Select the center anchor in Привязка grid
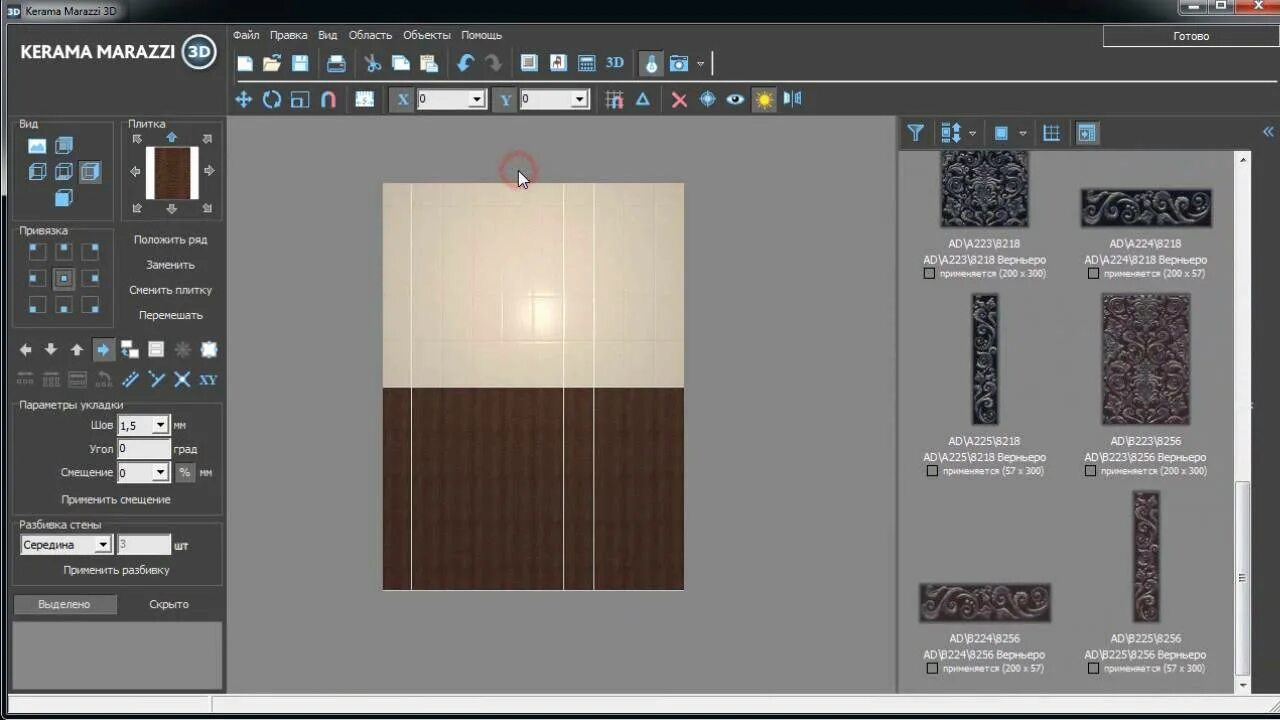Screen dimensions: 1280x720 [64, 278]
